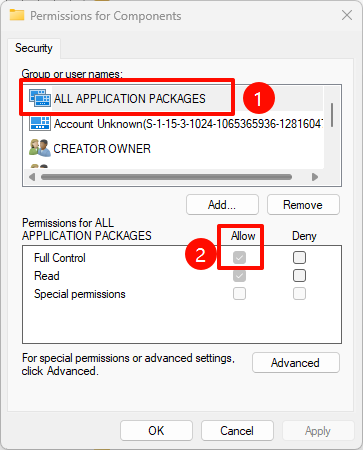Click the horizontal scrollbar thumb of names list

[166, 177]
